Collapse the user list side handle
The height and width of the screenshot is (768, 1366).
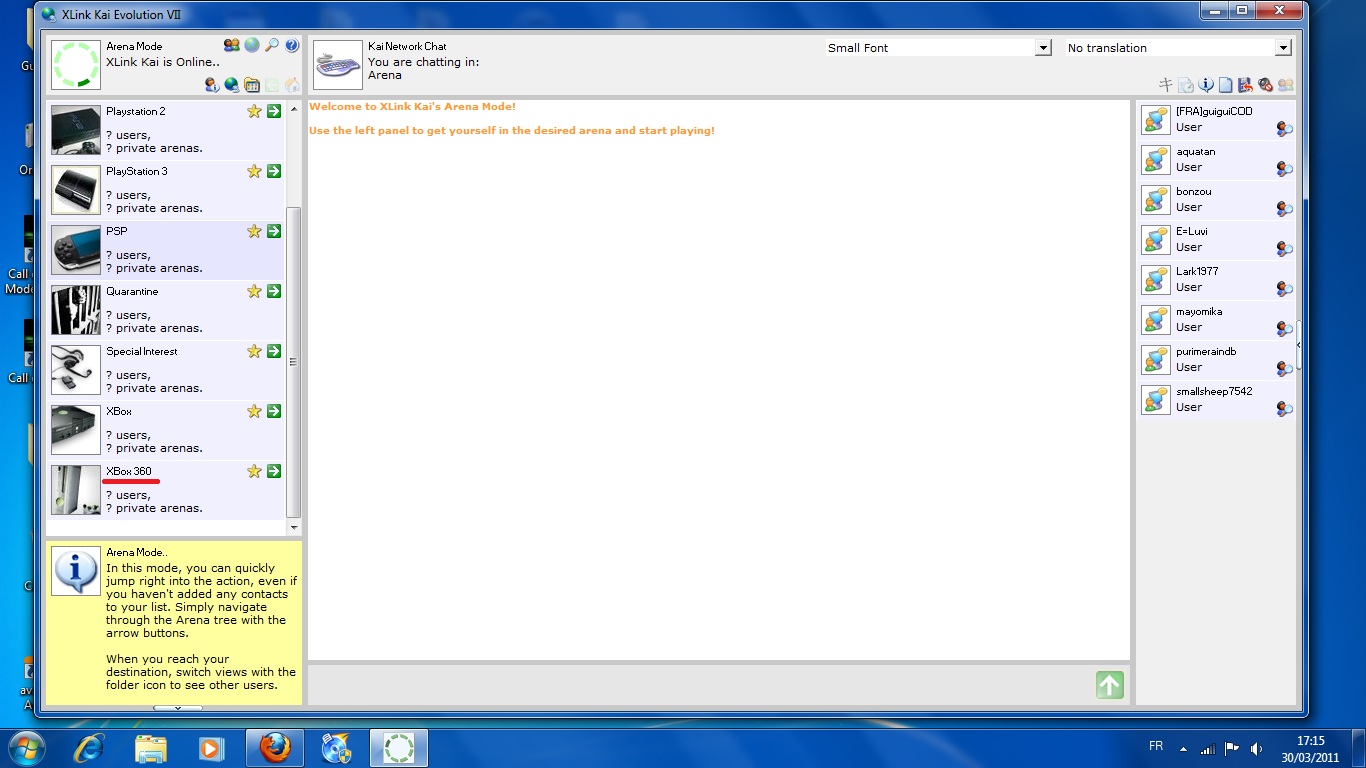click(1299, 344)
